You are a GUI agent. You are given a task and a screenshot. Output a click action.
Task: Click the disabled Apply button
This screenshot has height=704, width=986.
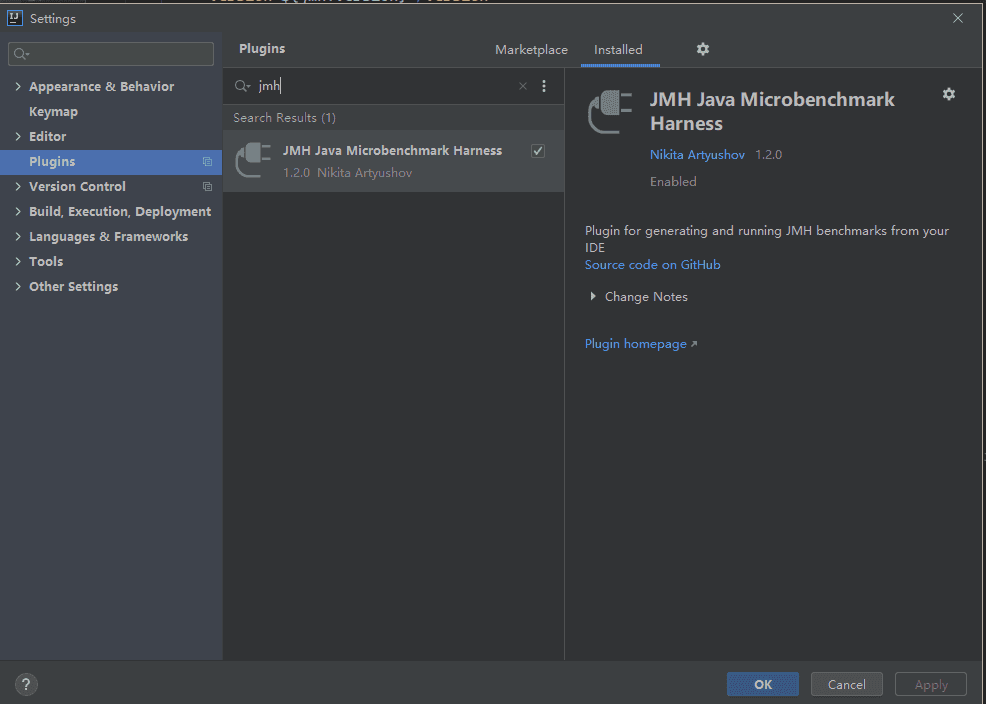pyautogui.click(x=931, y=684)
